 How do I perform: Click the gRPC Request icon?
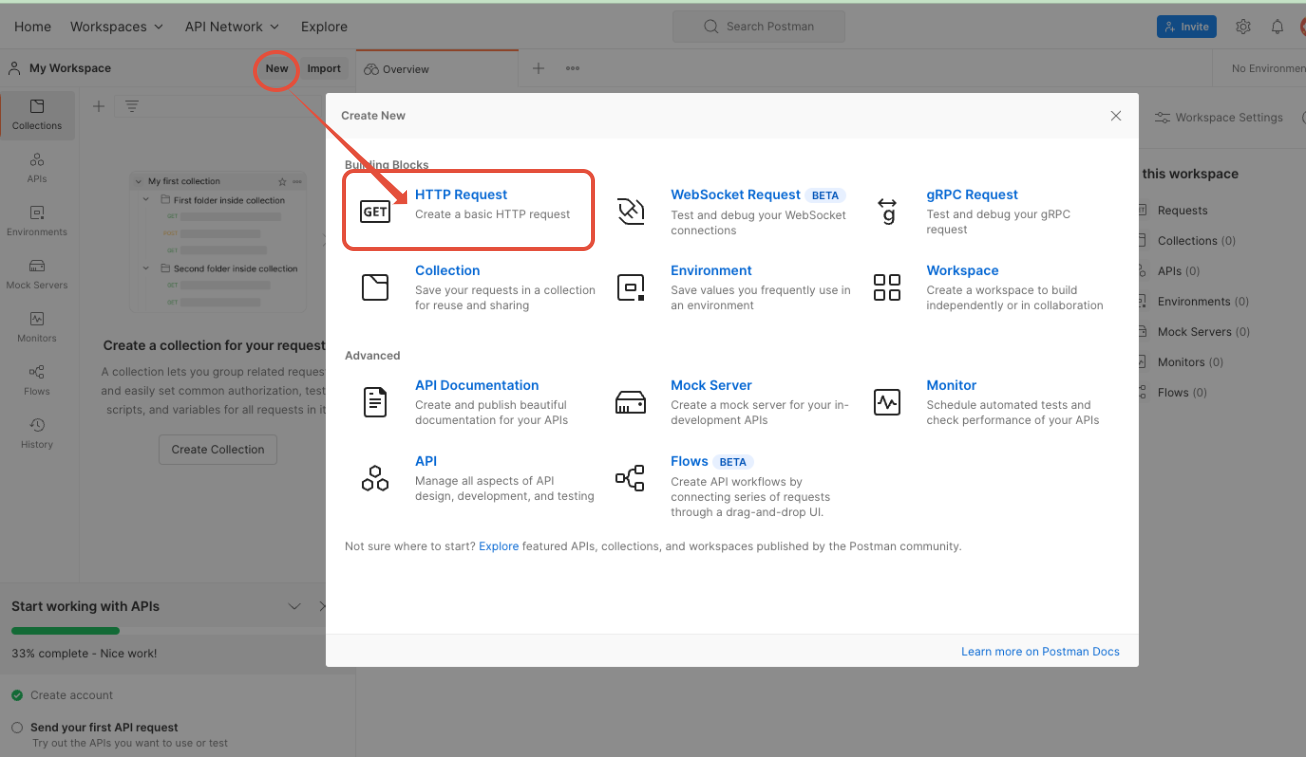[887, 211]
